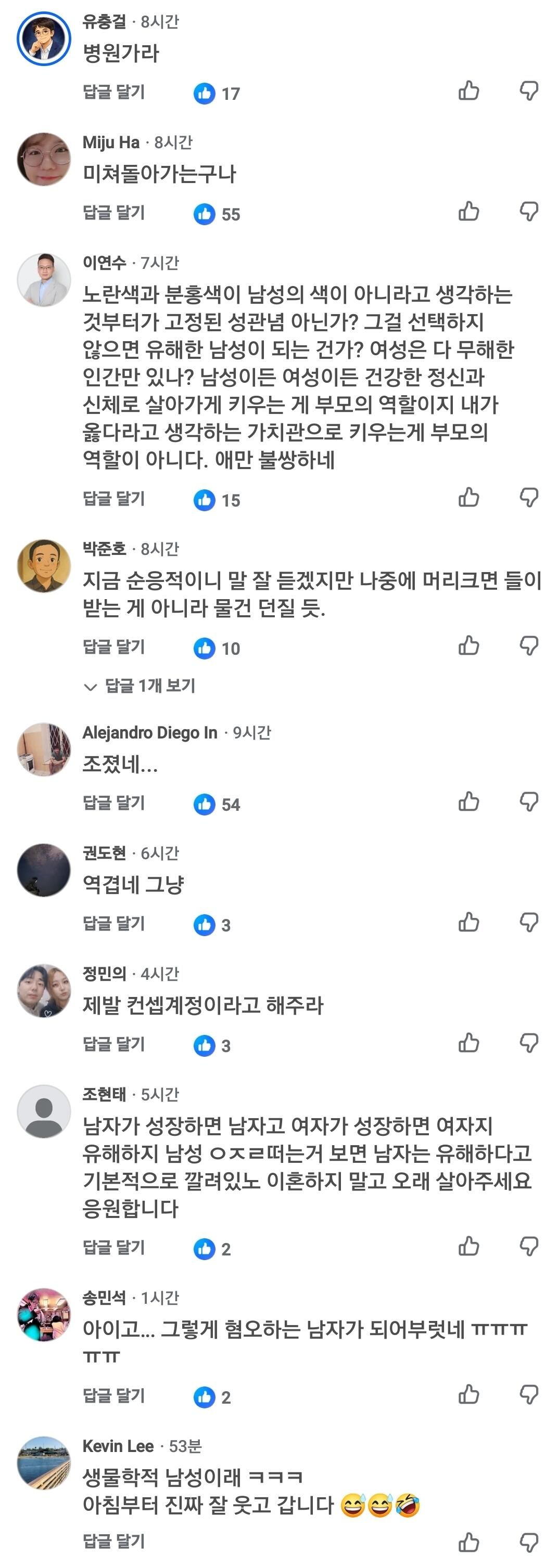The image size is (558, 1568).
Task: Like 이연수's long comment about gender colors
Action: pos(468,497)
